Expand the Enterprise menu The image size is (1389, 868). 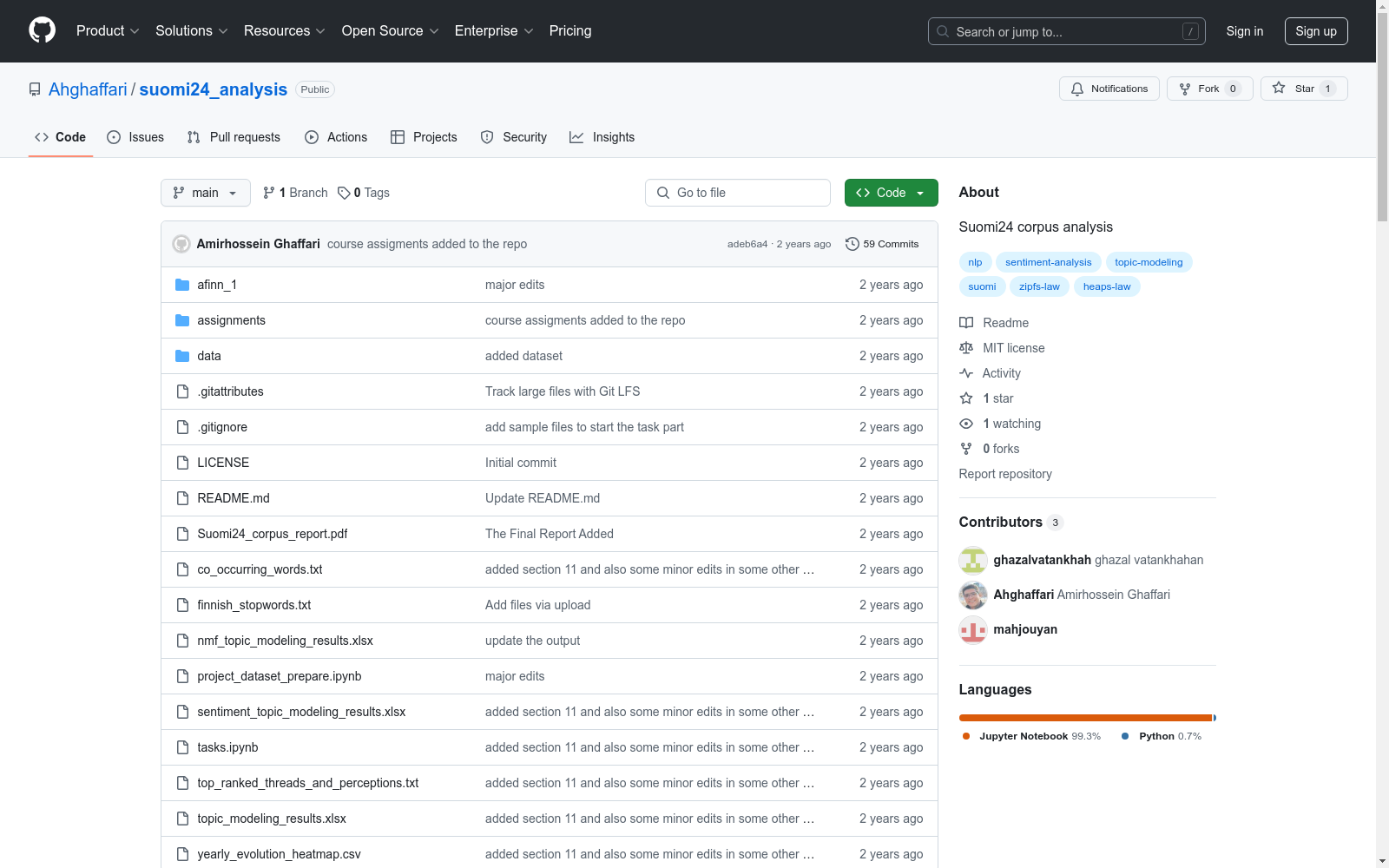(494, 31)
